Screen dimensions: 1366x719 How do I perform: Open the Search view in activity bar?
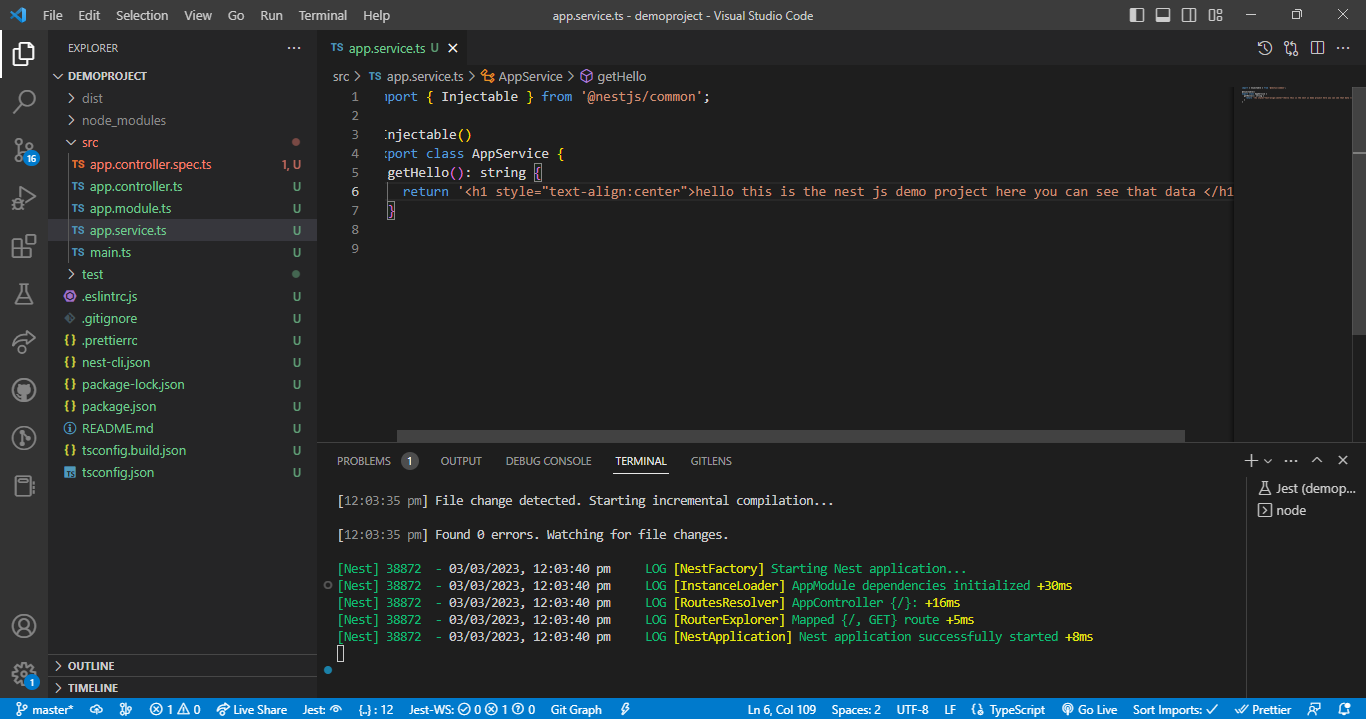pyautogui.click(x=24, y=101)
